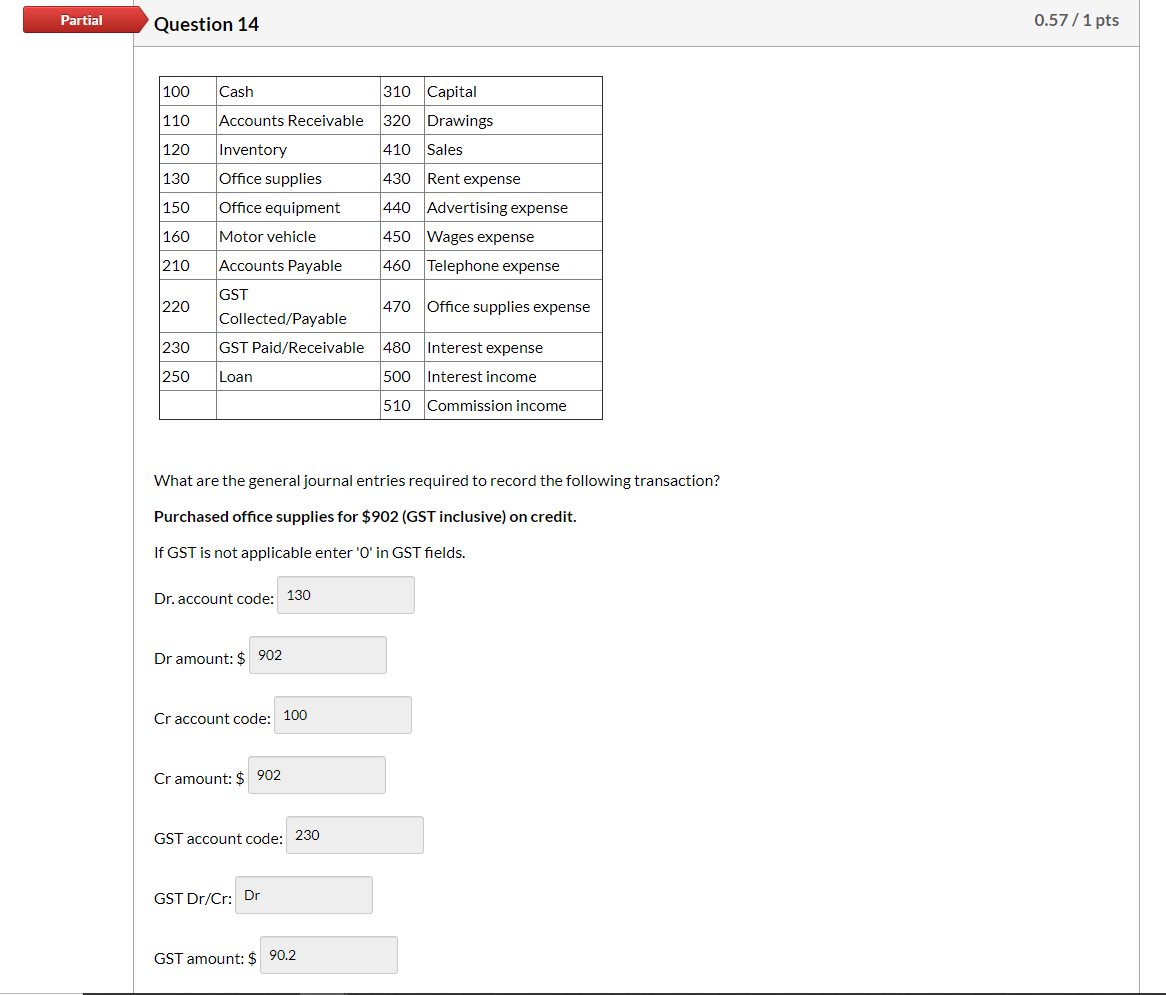This screenshot has width=1166, height=995.
Task: Select the 'Interest expense' table cell
Action: [x=513, y=347]
